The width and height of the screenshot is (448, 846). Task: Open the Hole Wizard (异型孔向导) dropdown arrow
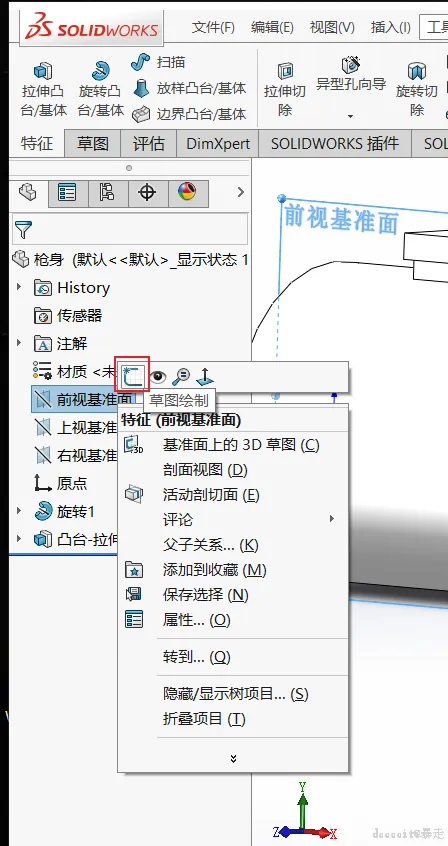click(350, 116)
